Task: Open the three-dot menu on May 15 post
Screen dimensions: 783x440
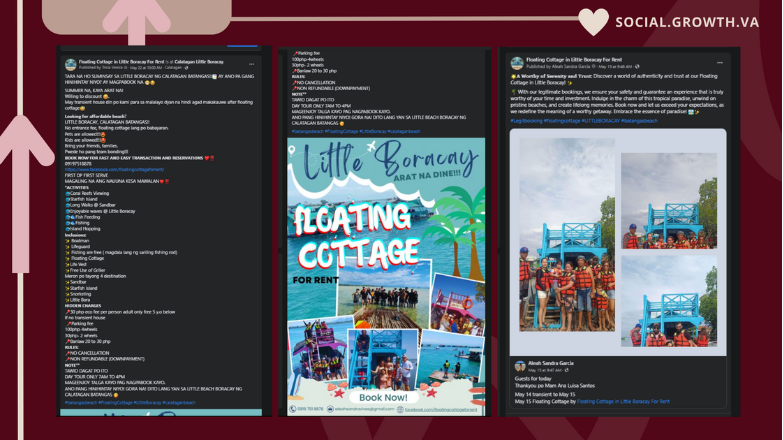Action: tap(720, 63)
